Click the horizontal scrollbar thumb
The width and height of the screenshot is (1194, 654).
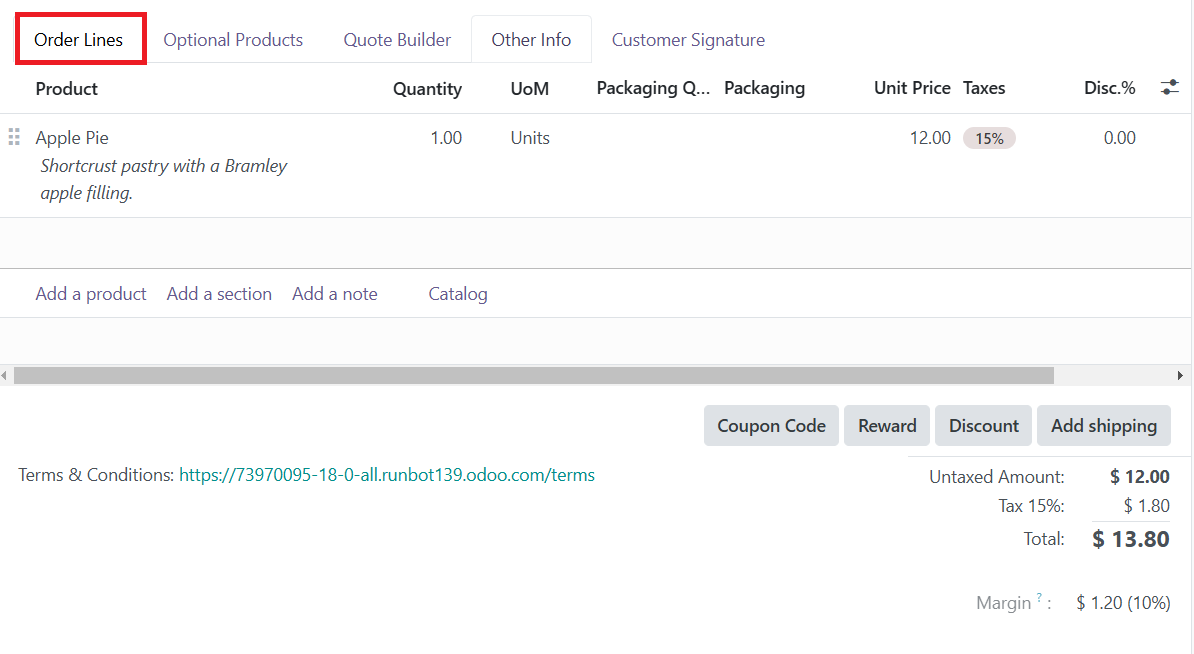(x=534, y=375)
